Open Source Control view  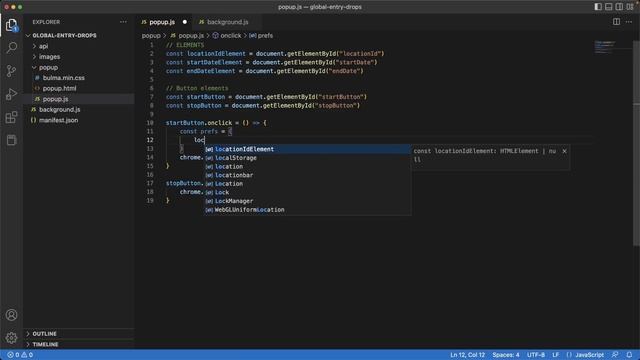[x=11, y=71]
